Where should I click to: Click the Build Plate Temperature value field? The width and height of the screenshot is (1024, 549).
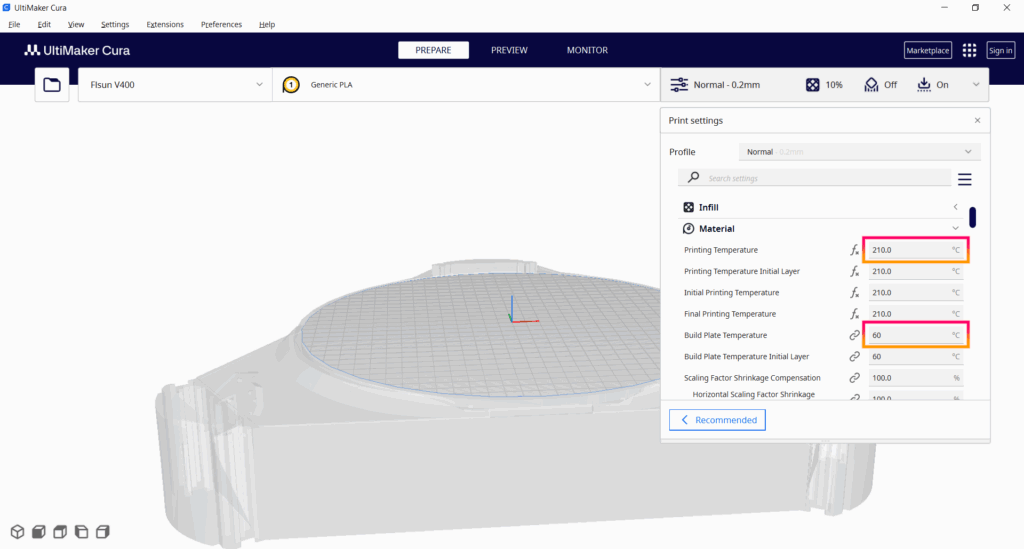pos(916,336)
